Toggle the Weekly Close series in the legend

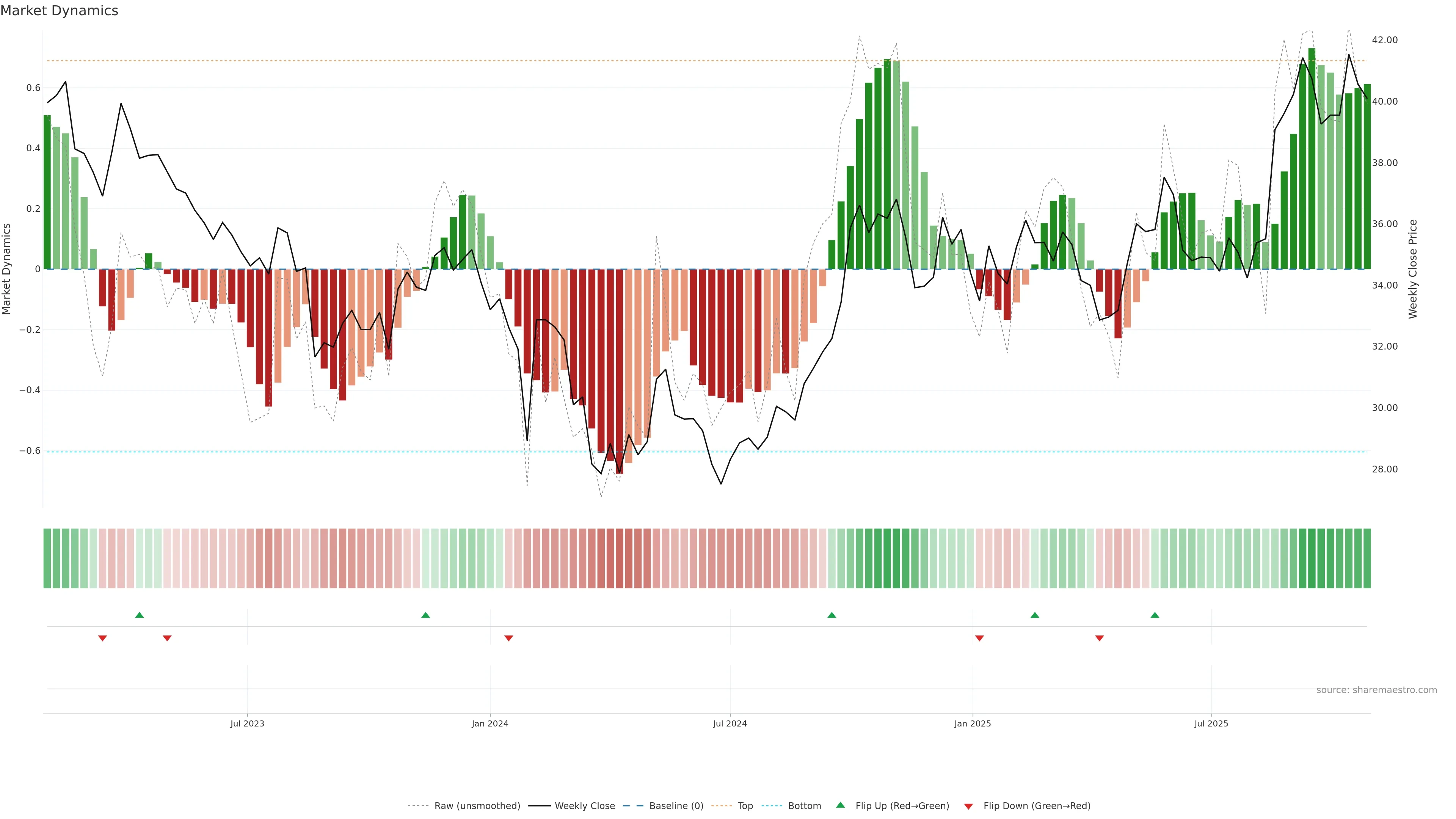click(x=584, y=806)
